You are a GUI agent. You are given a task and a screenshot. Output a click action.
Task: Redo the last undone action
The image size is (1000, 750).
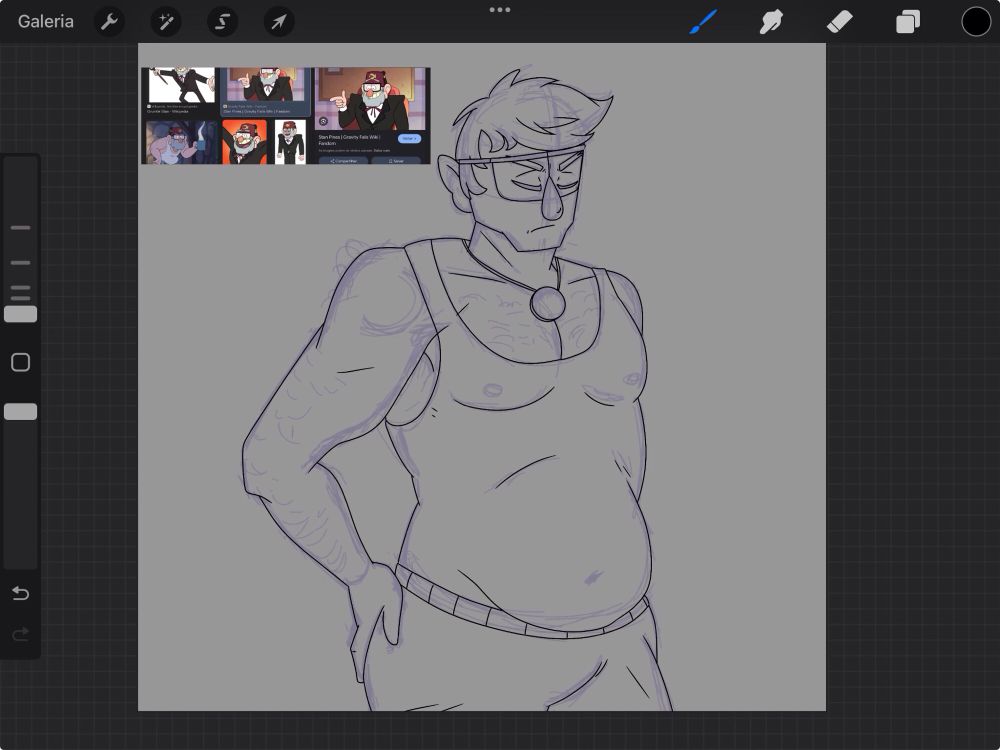(x=20, y=634)
